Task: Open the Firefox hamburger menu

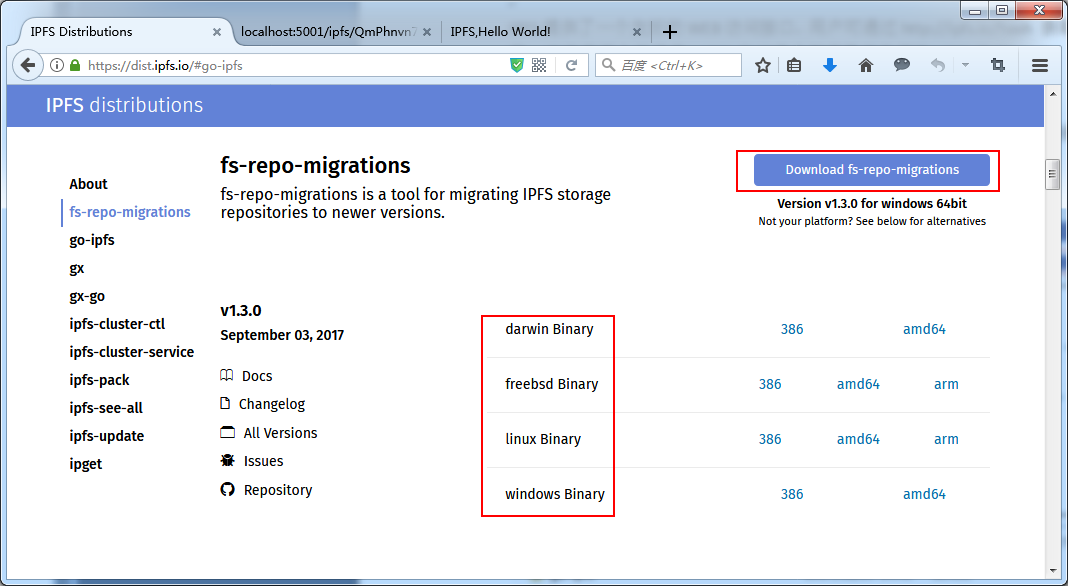Action: [x=1040, y=64]
